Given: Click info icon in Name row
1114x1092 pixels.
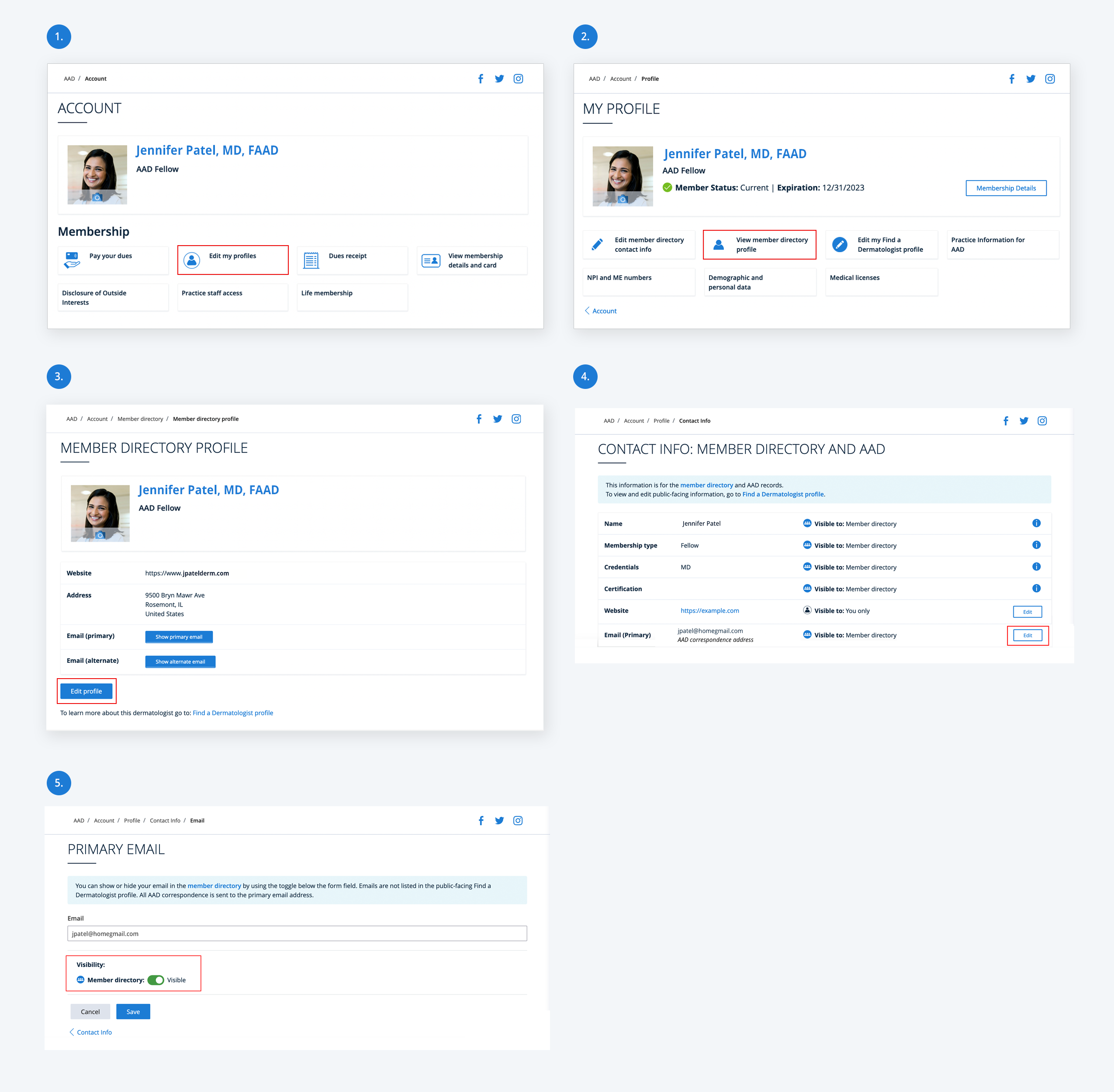Looking at the screenshot, I should [1037, 523].
